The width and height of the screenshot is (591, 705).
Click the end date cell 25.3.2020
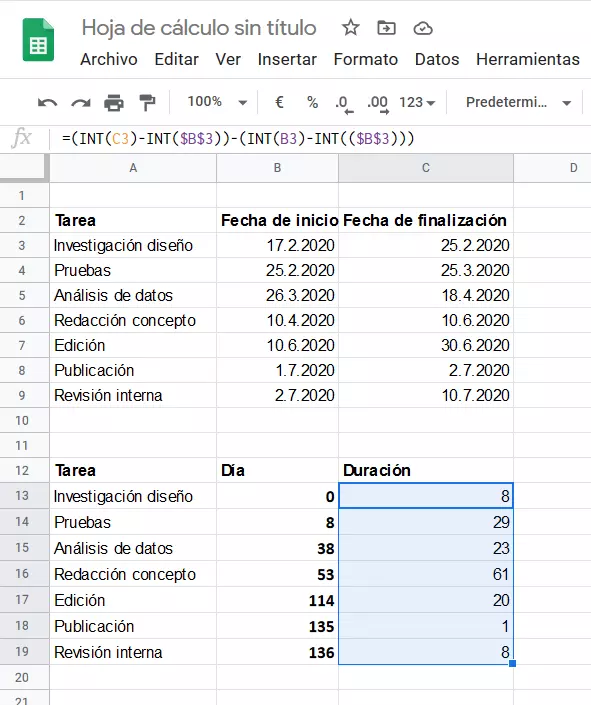tap(426, 270)
